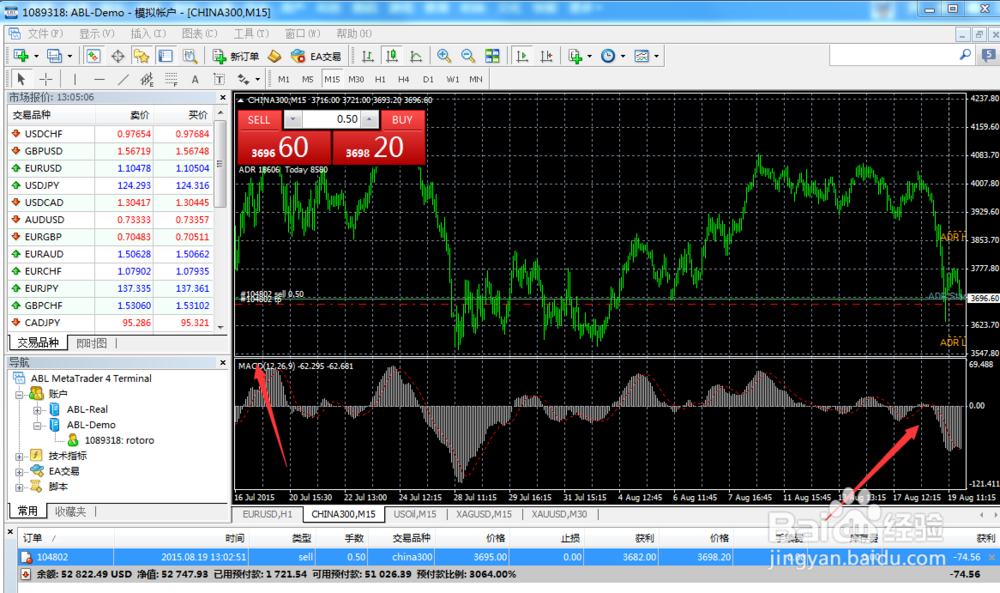The image size is (1000, 593).
Task: Open the Indicators dropdown arrow
Action: [589, 56]
